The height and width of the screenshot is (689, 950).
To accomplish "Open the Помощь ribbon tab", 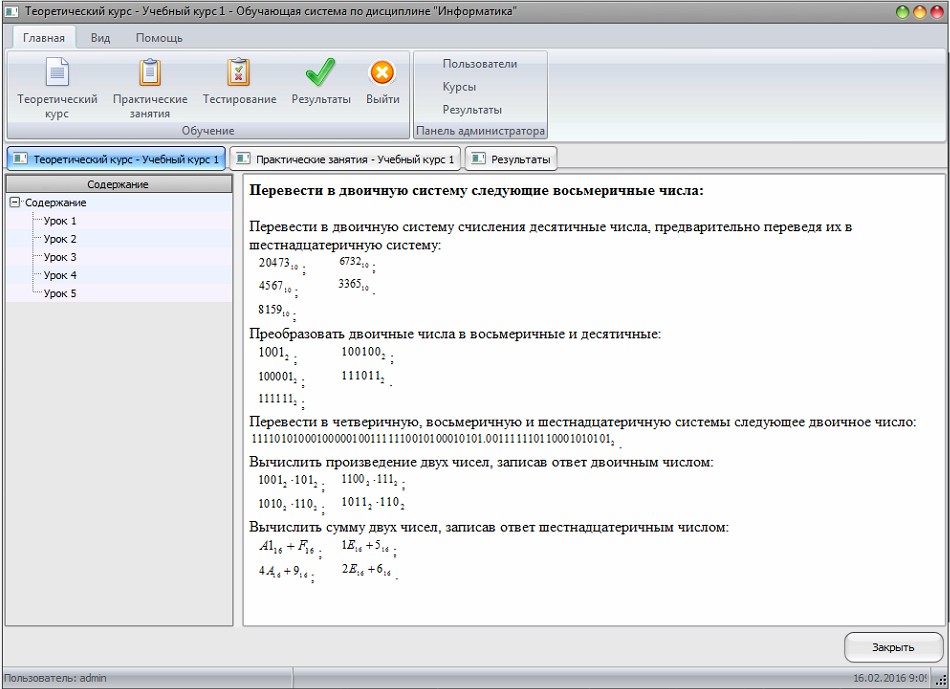I will click(159, 38).
